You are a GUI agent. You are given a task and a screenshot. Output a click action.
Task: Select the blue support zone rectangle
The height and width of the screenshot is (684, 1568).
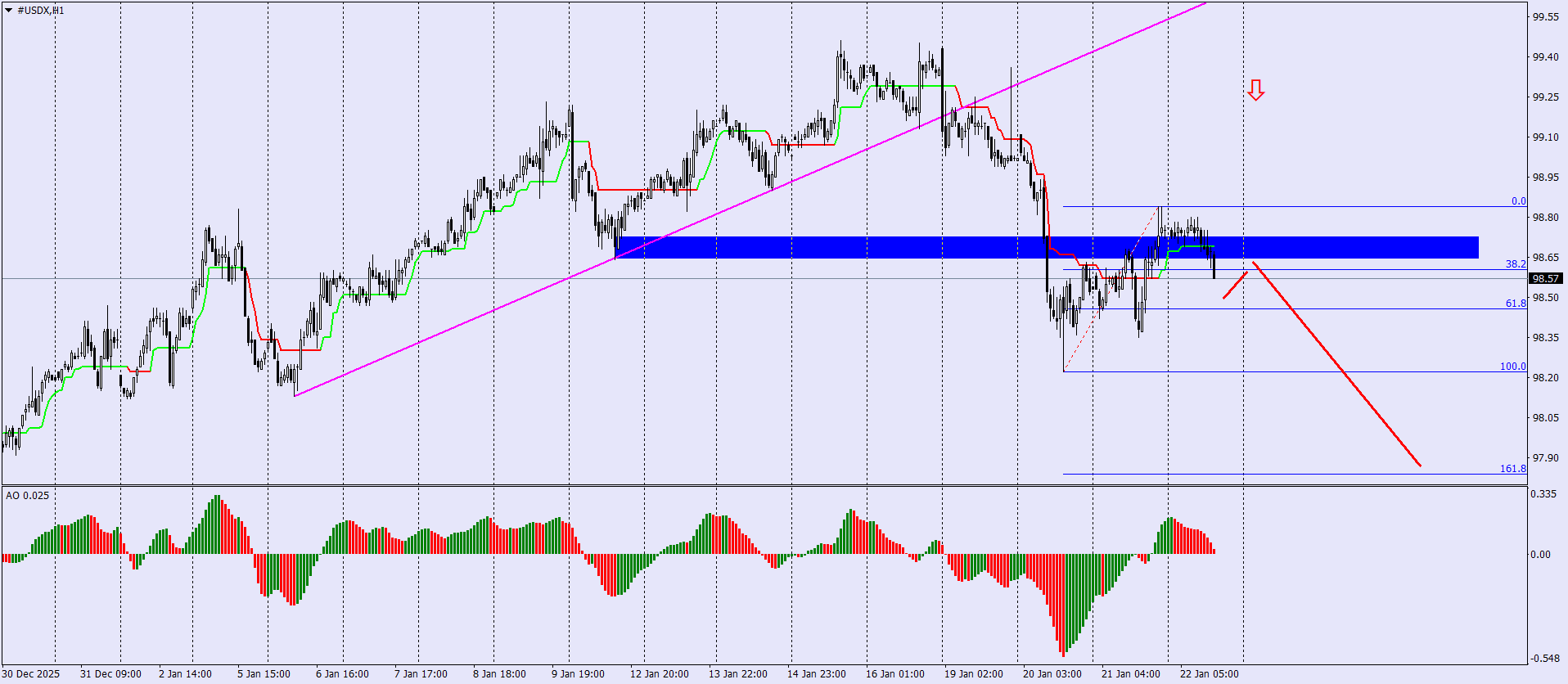(x=1047, y=247)
